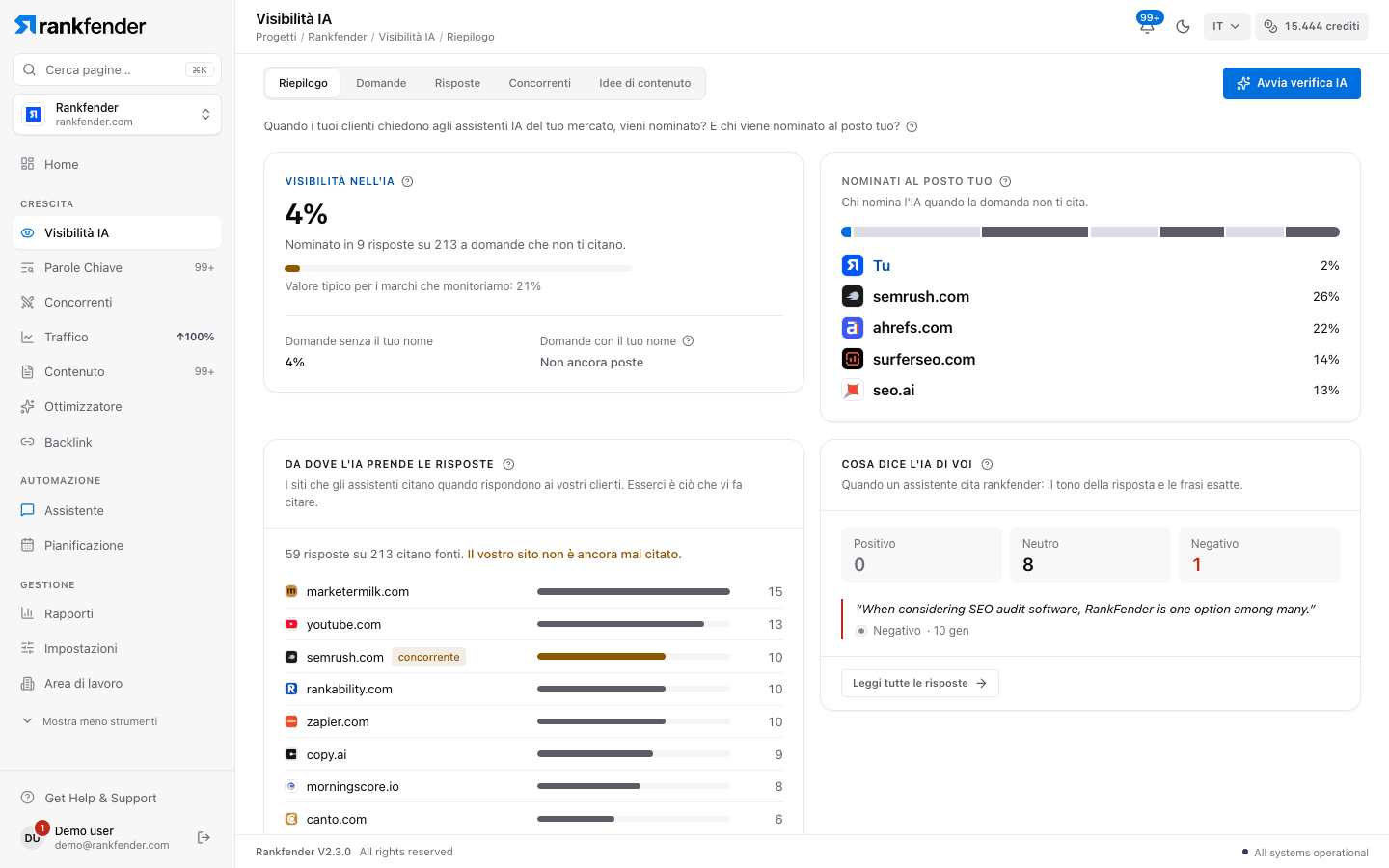Screen dimensions: 1389x868
Task: Click the Traffico ↑100% badge
Action: (196, 337)
